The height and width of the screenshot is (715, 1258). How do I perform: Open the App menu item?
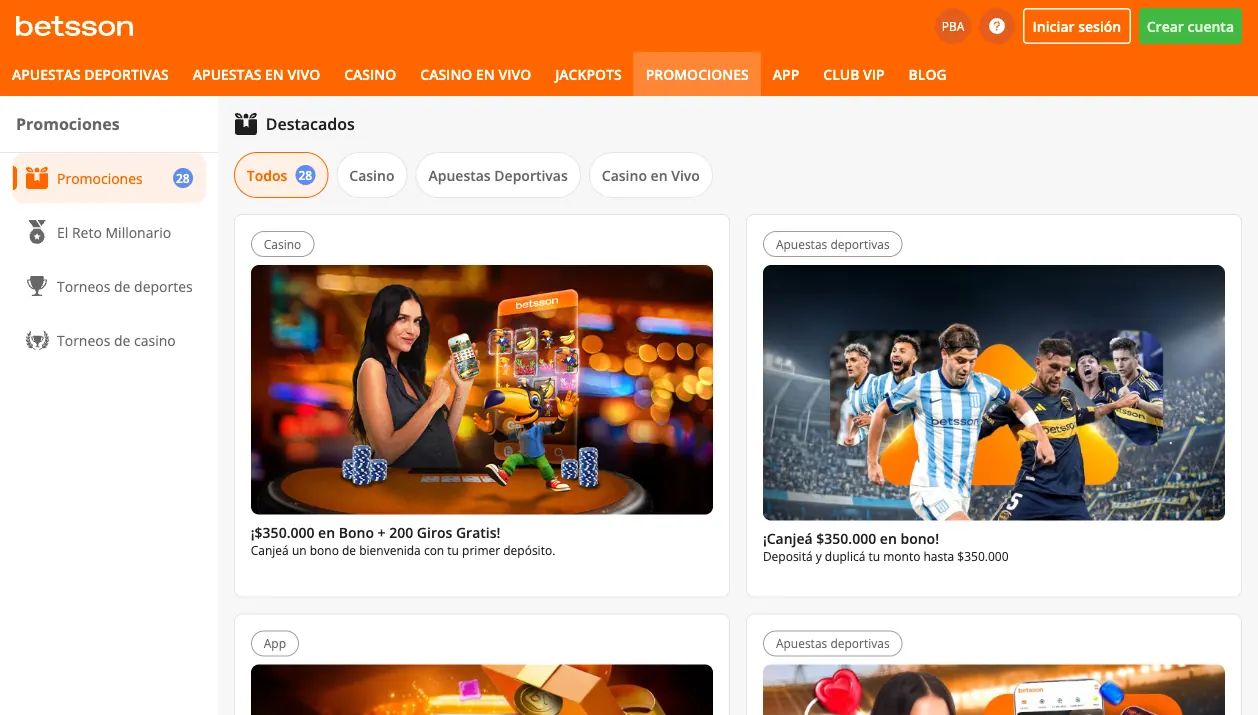point(786,75)
